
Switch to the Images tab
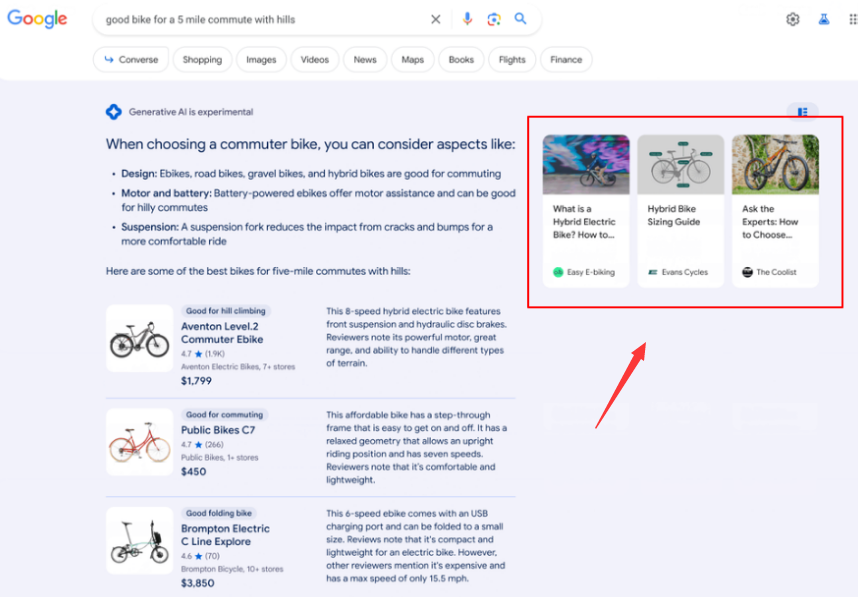point(261,60)
